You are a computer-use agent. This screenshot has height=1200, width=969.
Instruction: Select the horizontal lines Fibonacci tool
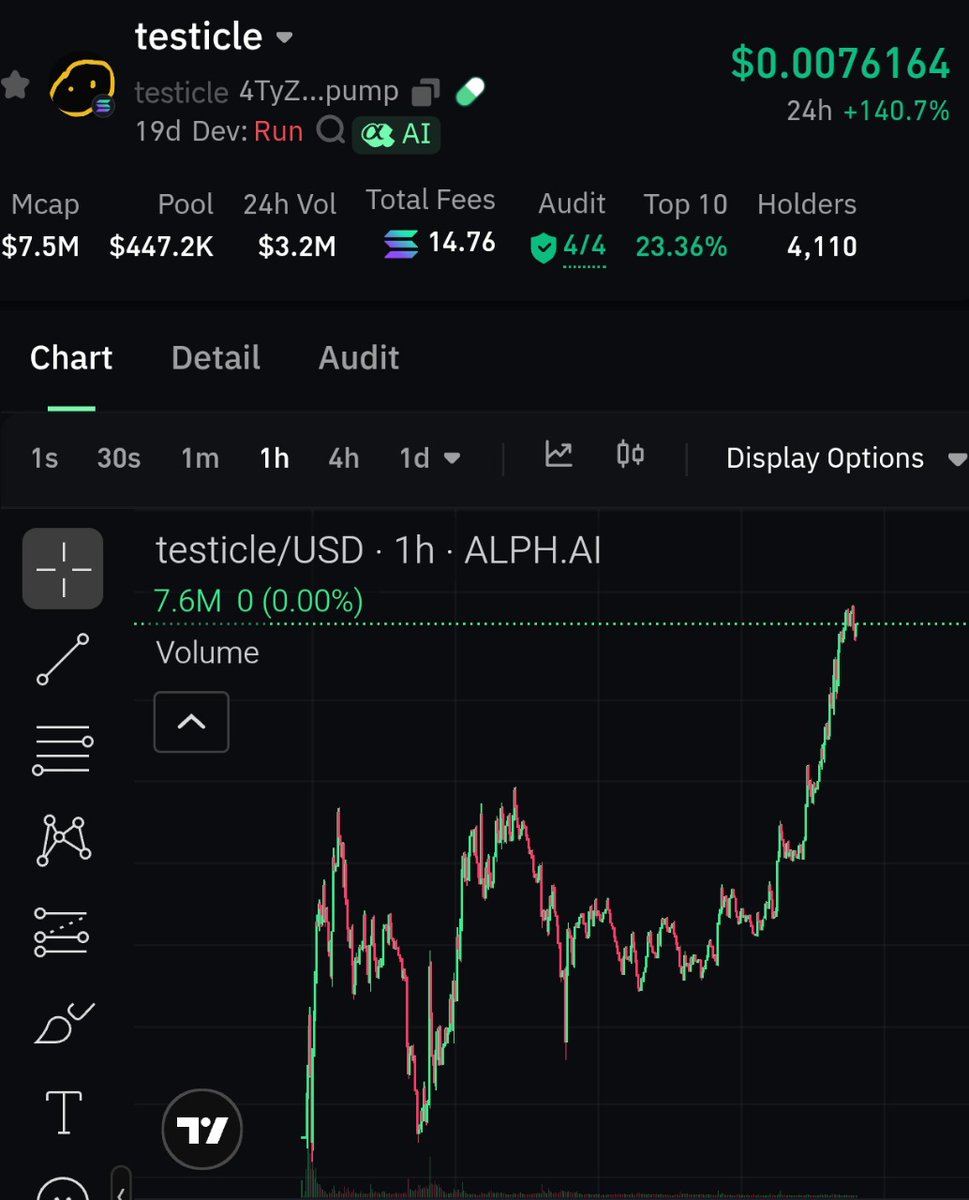(x=63, y=750)
